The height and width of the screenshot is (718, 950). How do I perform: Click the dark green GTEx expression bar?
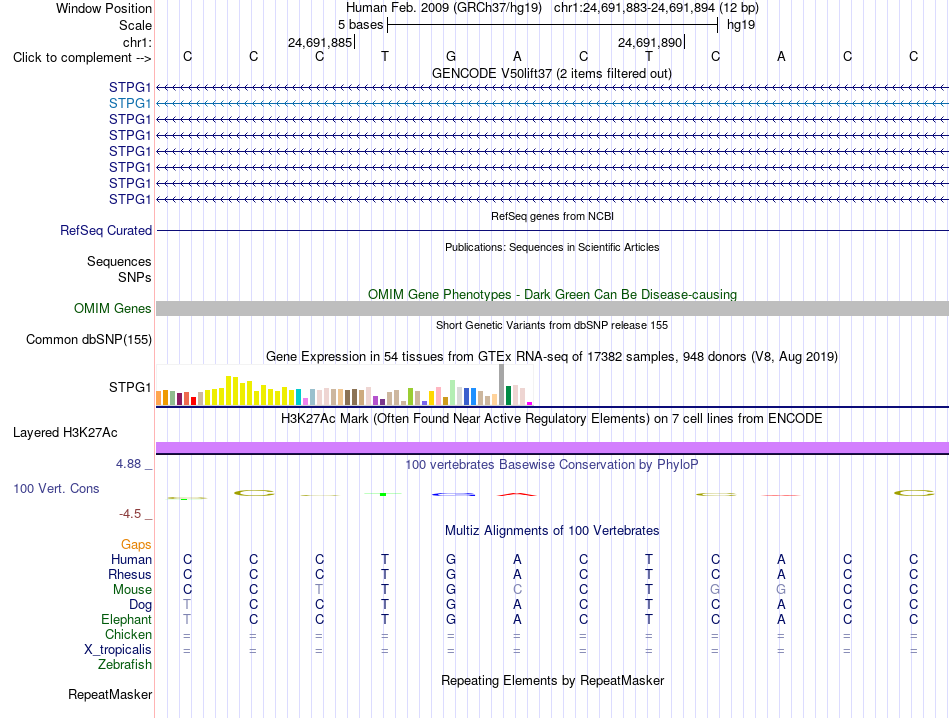click(508, 395)
